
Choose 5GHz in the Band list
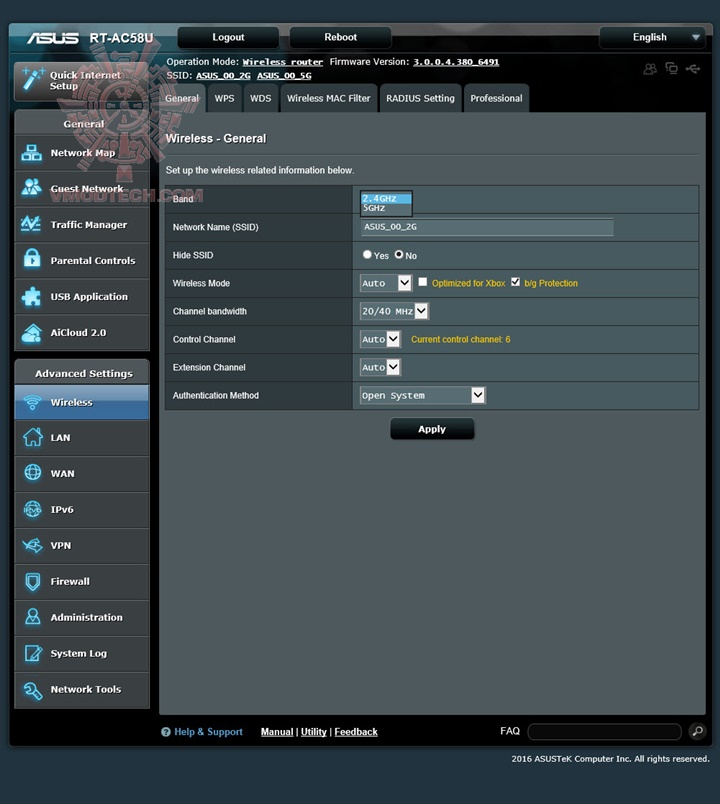point(386,208)
